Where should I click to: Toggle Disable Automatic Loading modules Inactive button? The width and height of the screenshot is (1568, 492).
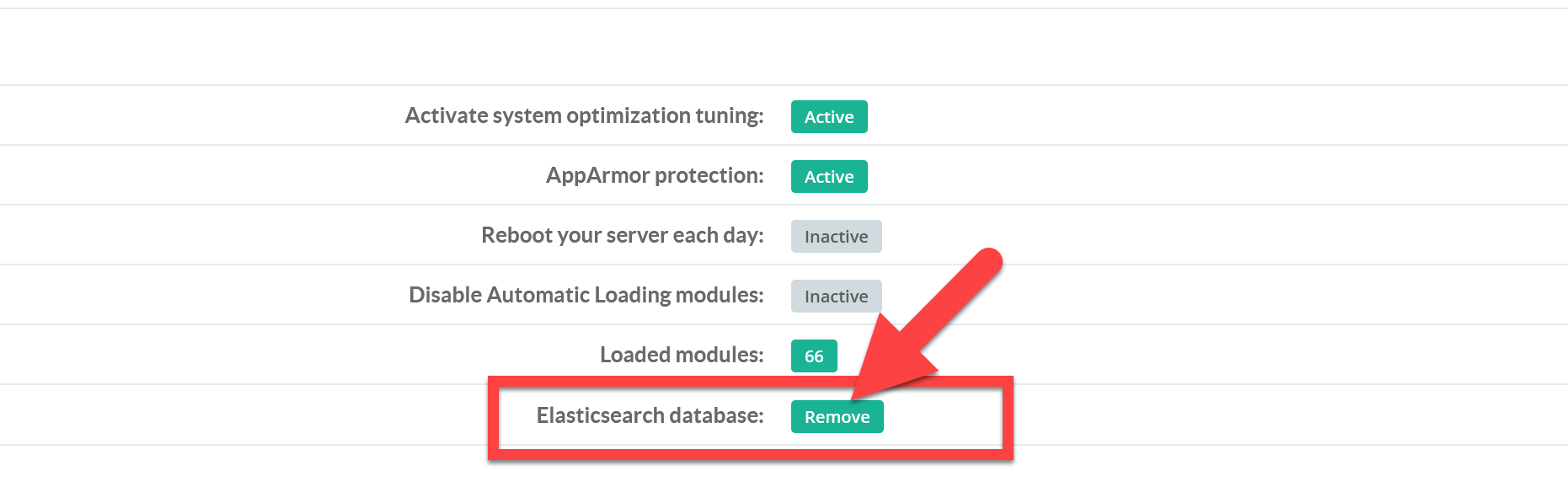(x=836, y=297)
